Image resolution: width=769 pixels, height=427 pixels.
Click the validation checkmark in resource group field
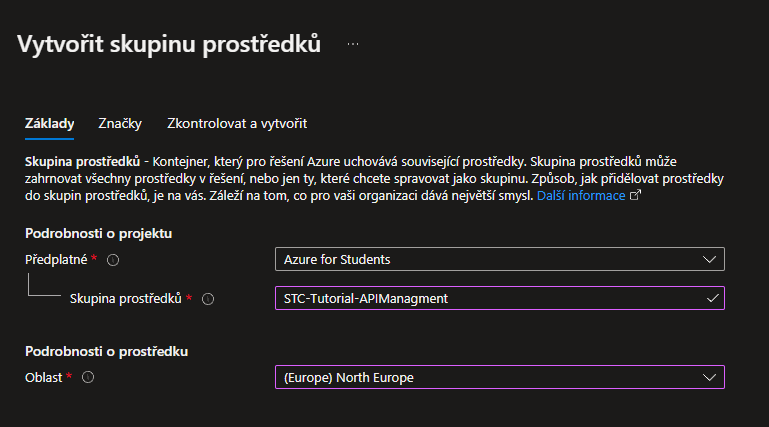(x=711, y=298)
